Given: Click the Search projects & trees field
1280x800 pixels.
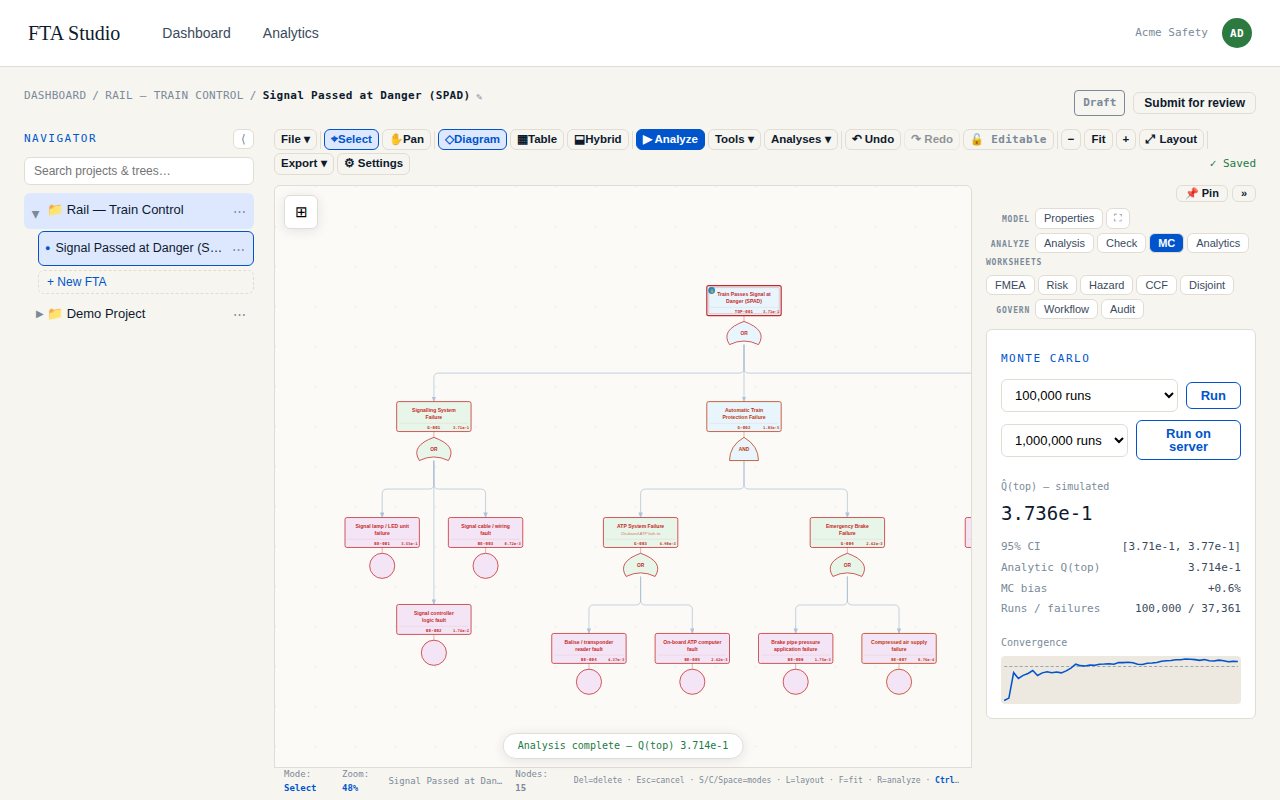Looking at the screenshot, I should [x=139, y=171].
